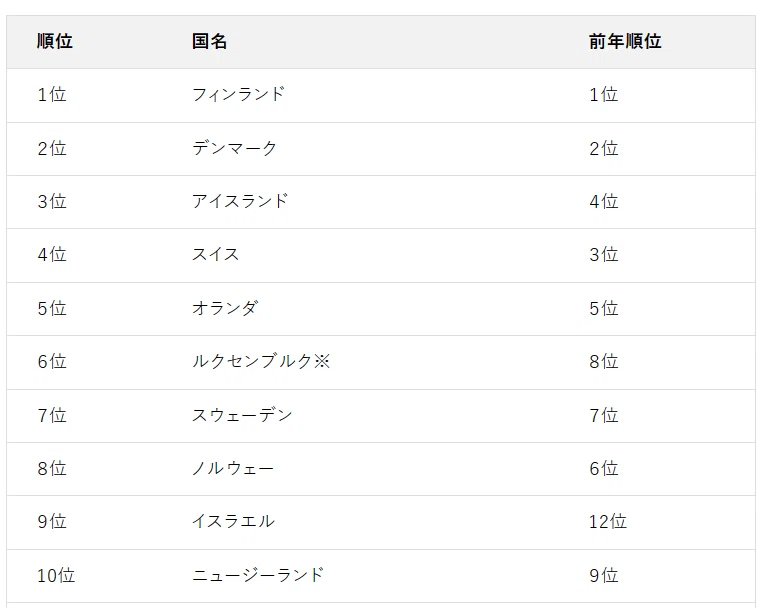This screenshot has height=608, width=767.
Task: Click 8位 in the 前年順位 column
Action: point(604,361)
